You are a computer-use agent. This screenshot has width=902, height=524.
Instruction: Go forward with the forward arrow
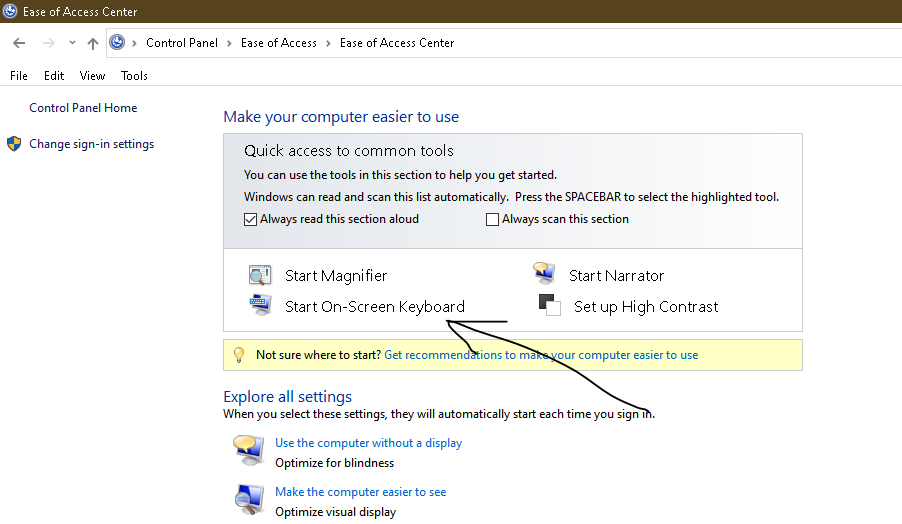click(x=49, y=43)
